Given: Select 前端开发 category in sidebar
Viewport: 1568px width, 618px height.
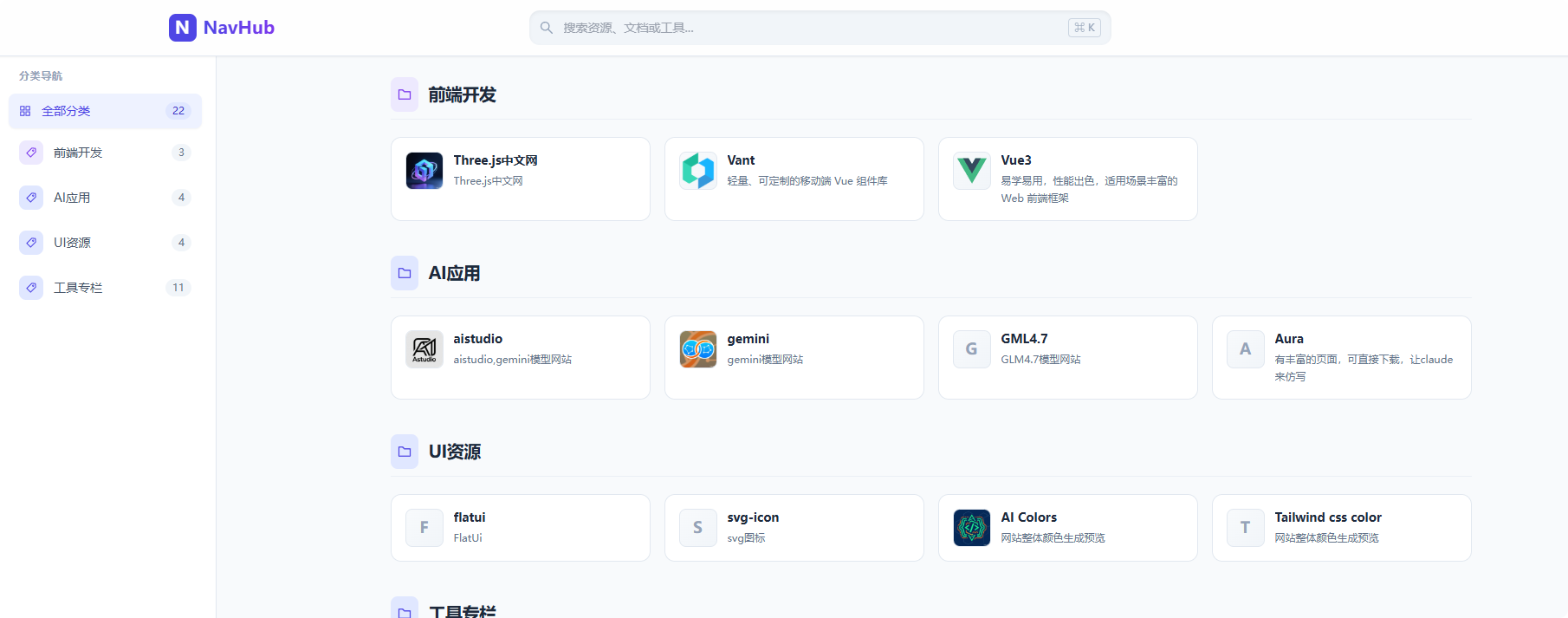Looking at the screenshot, I should pos(105,153).
